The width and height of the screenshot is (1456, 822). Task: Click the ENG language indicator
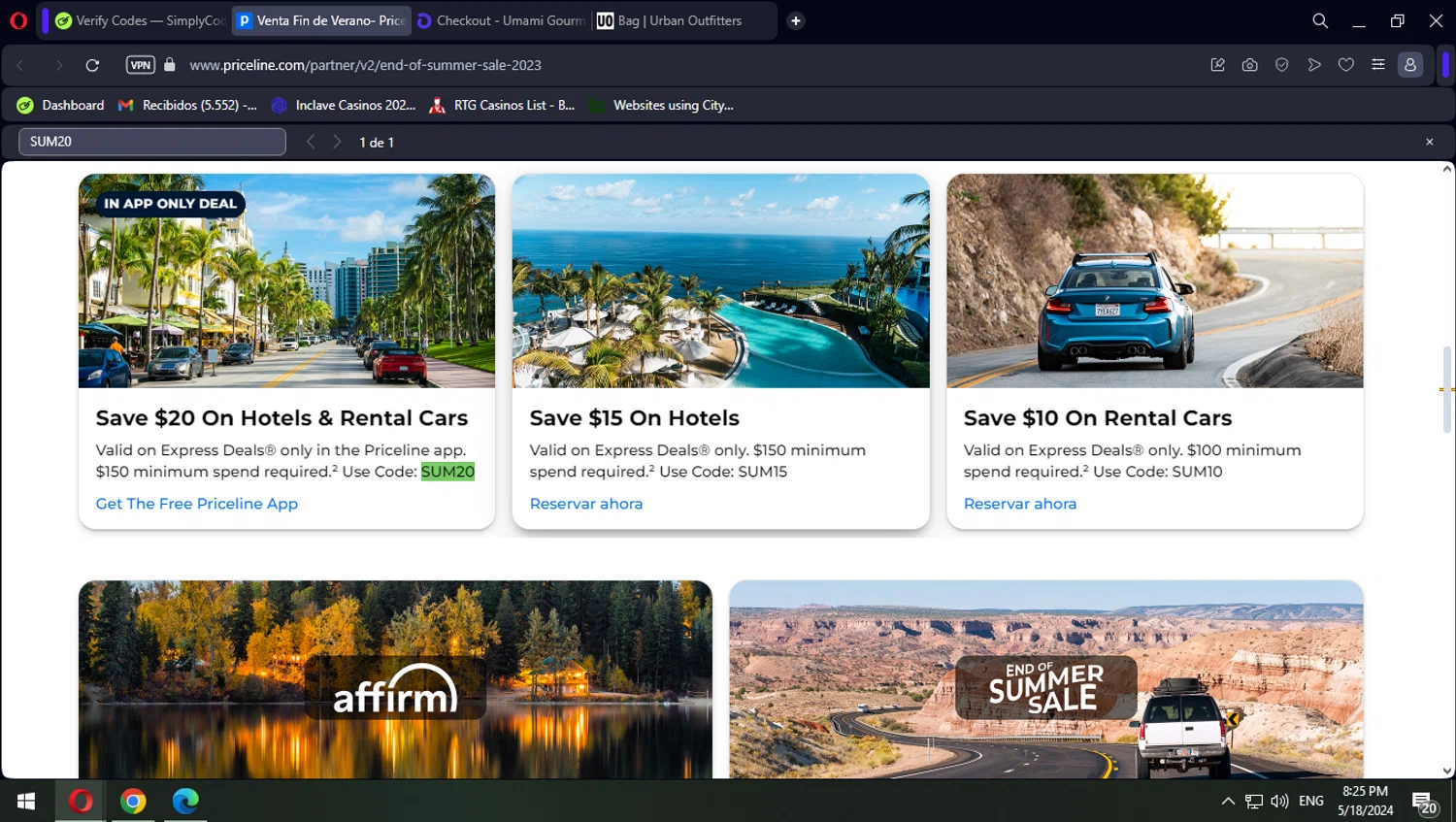(x=1310, y=801)
